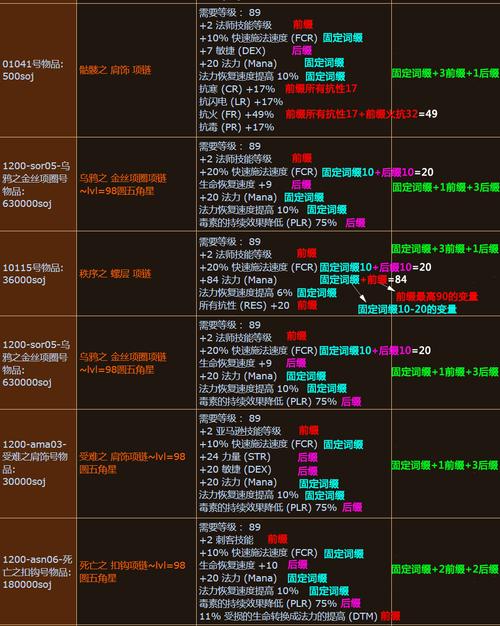Click the line "抗闪电 (LR) +17%"
Screen dimensions: 500x626
coord(241,102)
